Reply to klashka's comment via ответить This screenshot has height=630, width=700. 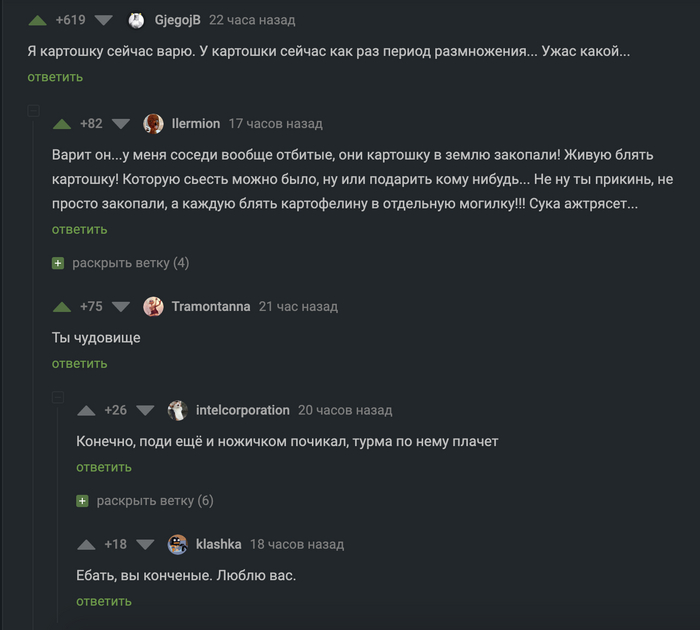tap(104, 601)
